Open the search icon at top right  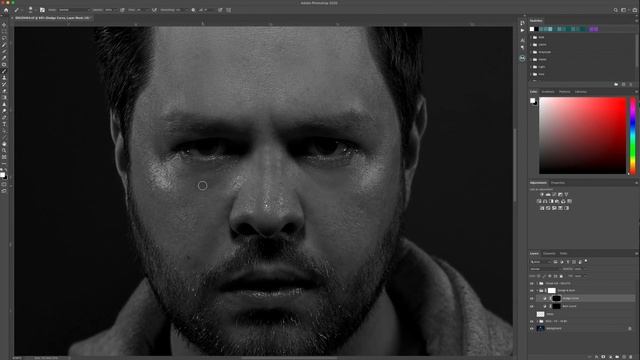pos(616,10)
